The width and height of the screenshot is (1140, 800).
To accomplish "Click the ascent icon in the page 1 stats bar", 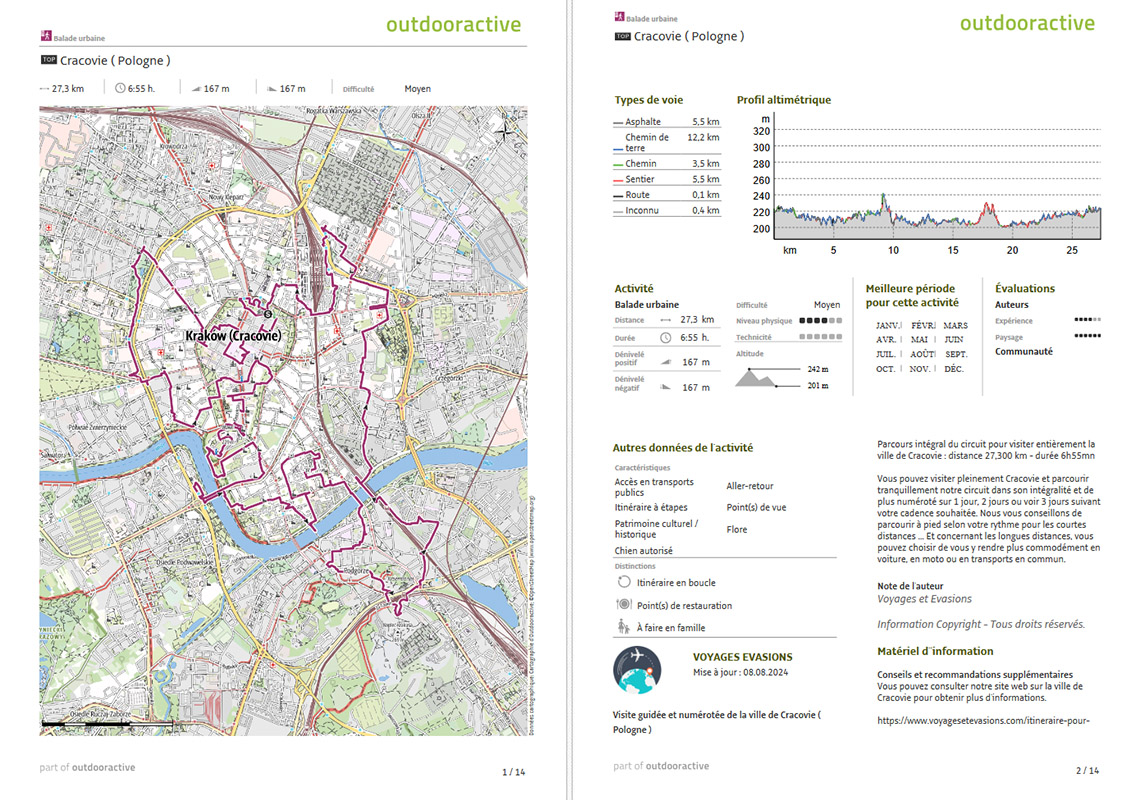I will pos(196,89).
